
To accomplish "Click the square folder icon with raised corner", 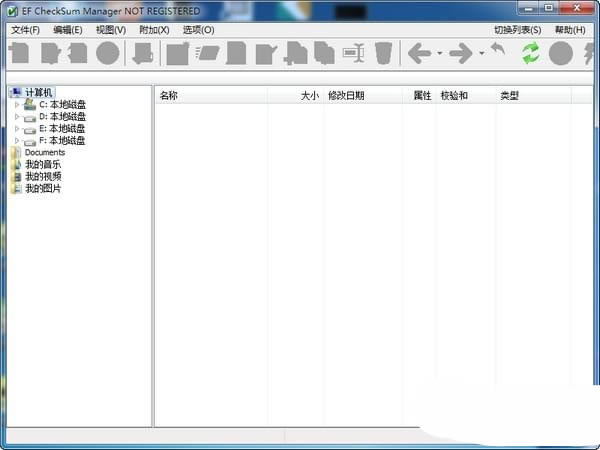I will click(x=178, y=54).
